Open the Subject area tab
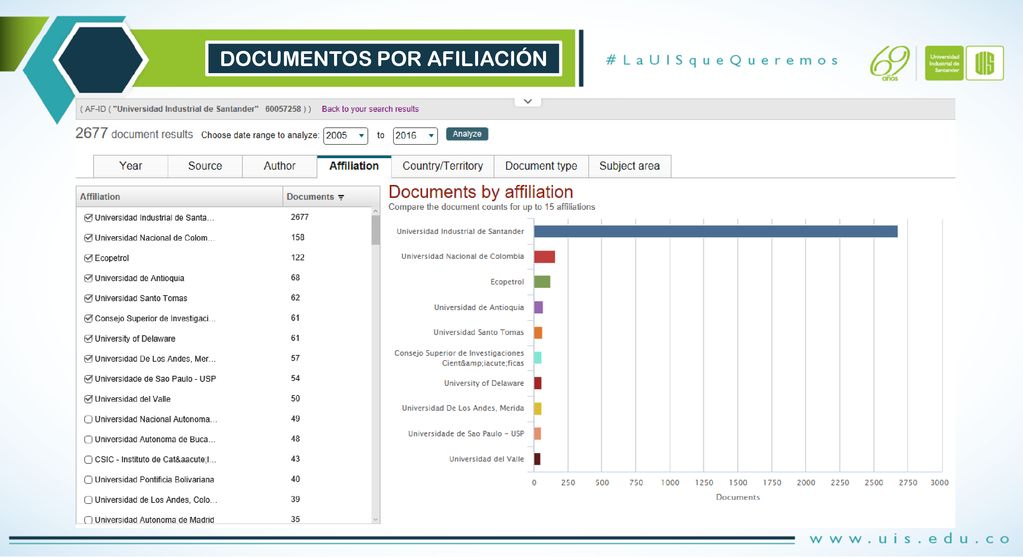Image resolution: width=1023 pixels, height=557 pixels. pyautogui.click(x=630, y=166)
